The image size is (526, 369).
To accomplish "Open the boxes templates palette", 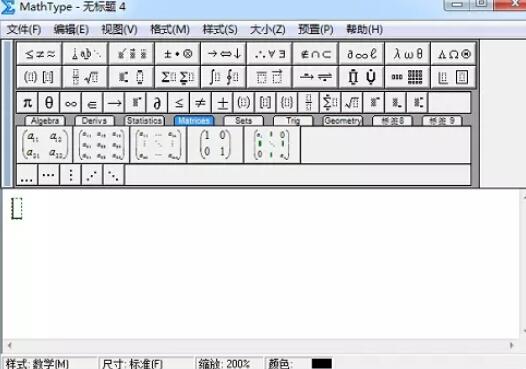I will [454, 77].
